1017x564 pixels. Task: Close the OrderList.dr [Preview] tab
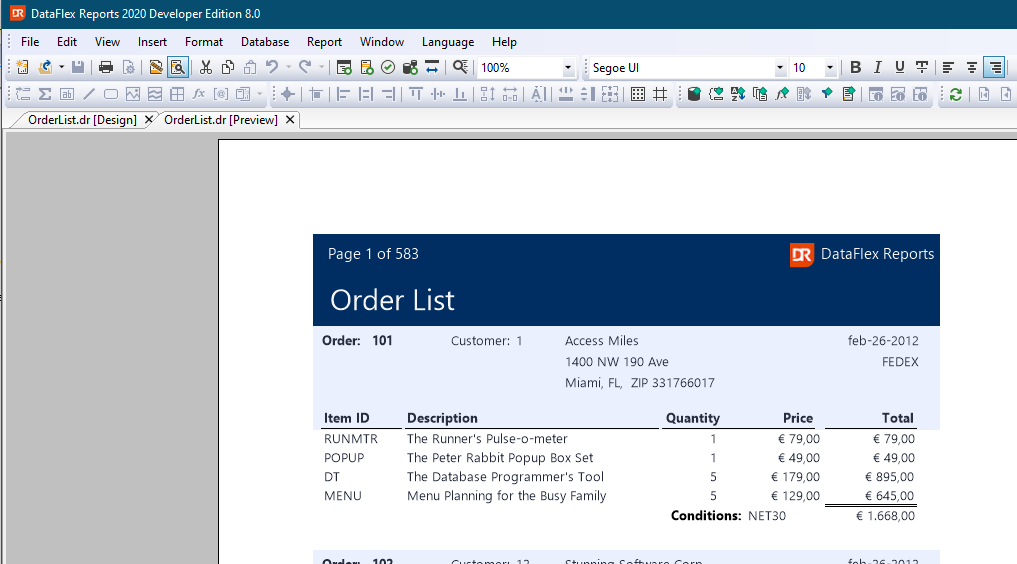click(290, 120)
